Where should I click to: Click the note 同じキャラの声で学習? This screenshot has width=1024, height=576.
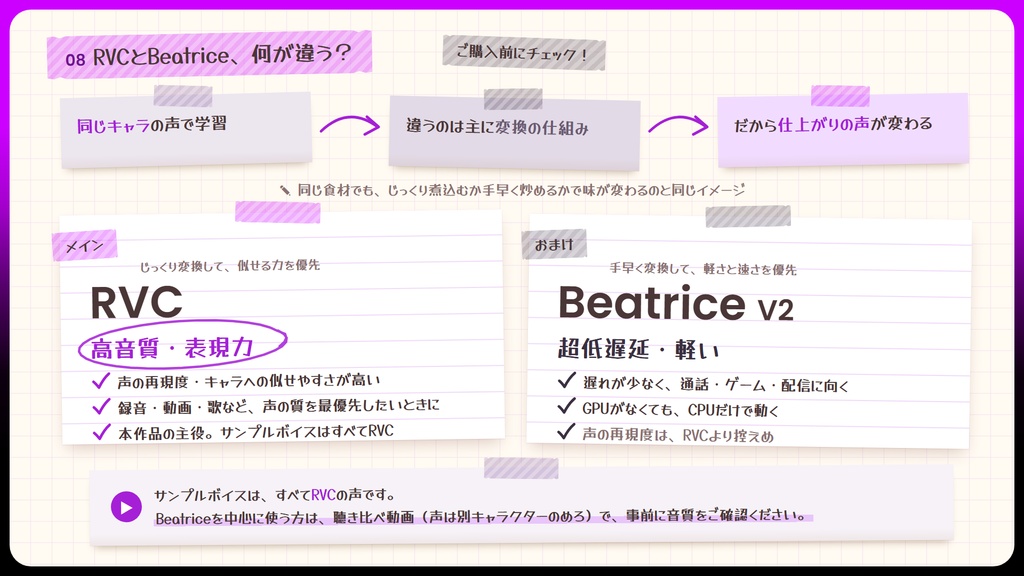(186, 130)
